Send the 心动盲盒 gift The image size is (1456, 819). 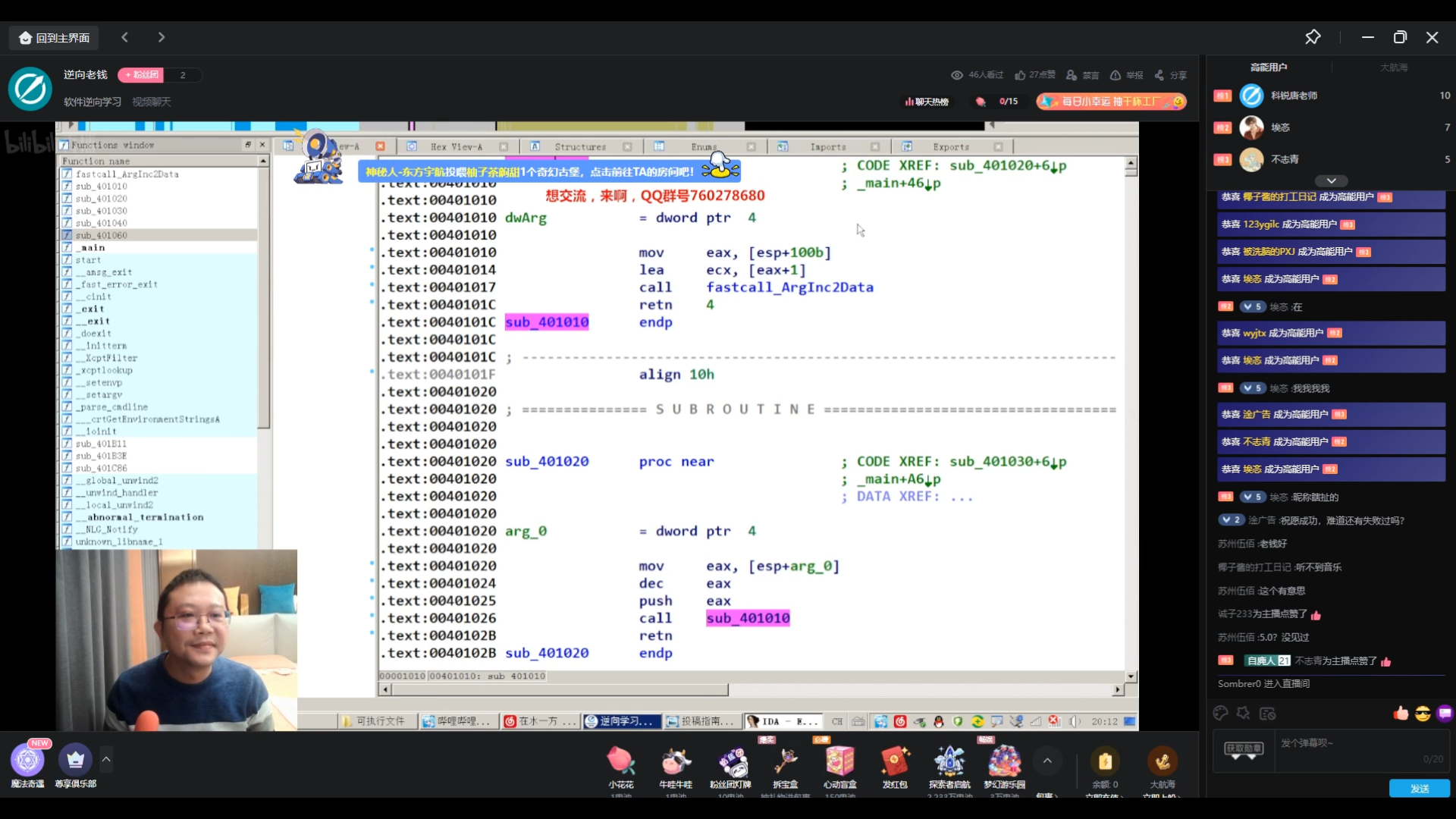coord(840,767)
